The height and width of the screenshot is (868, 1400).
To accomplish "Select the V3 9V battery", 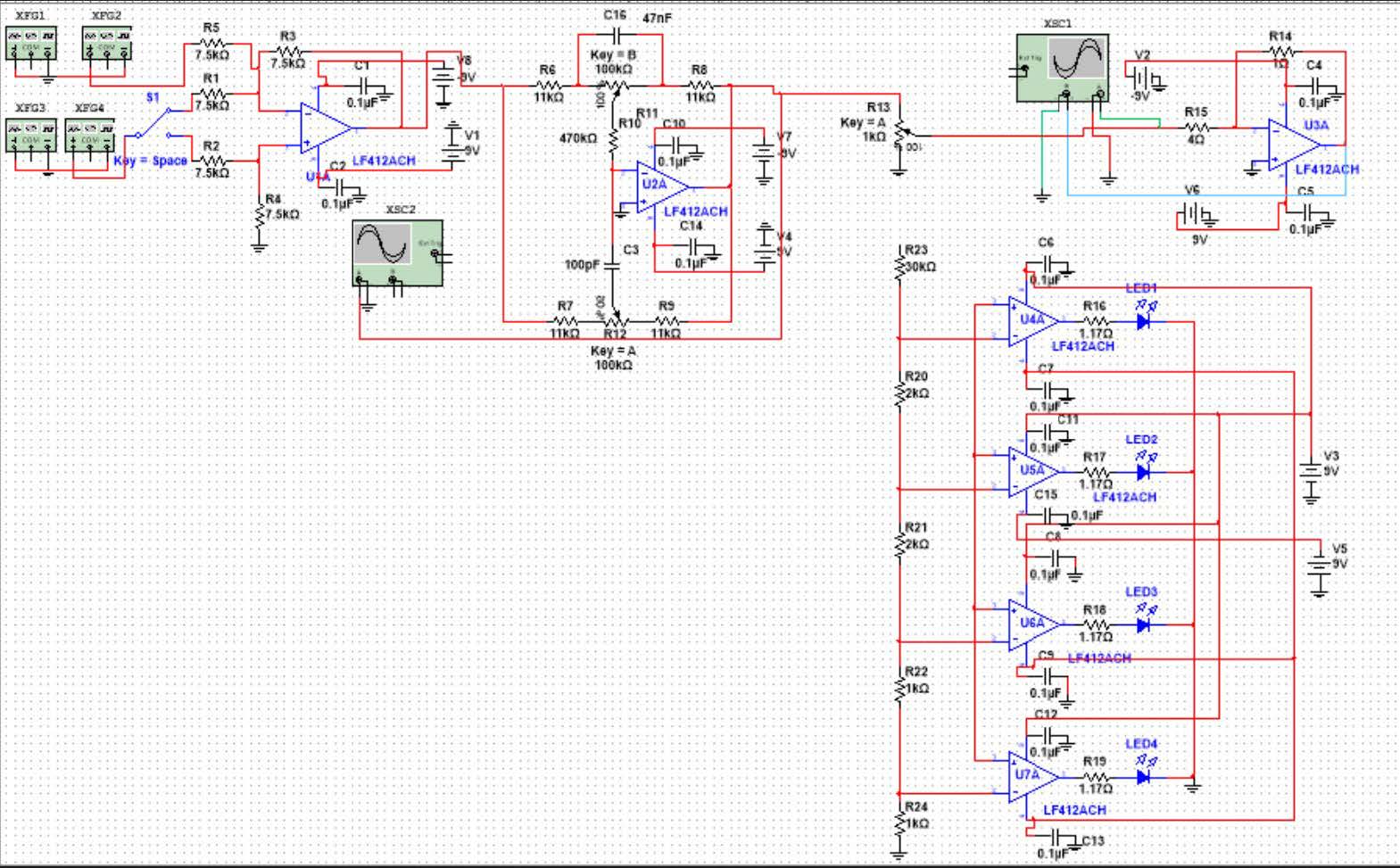I will [x=1310, y=471].
